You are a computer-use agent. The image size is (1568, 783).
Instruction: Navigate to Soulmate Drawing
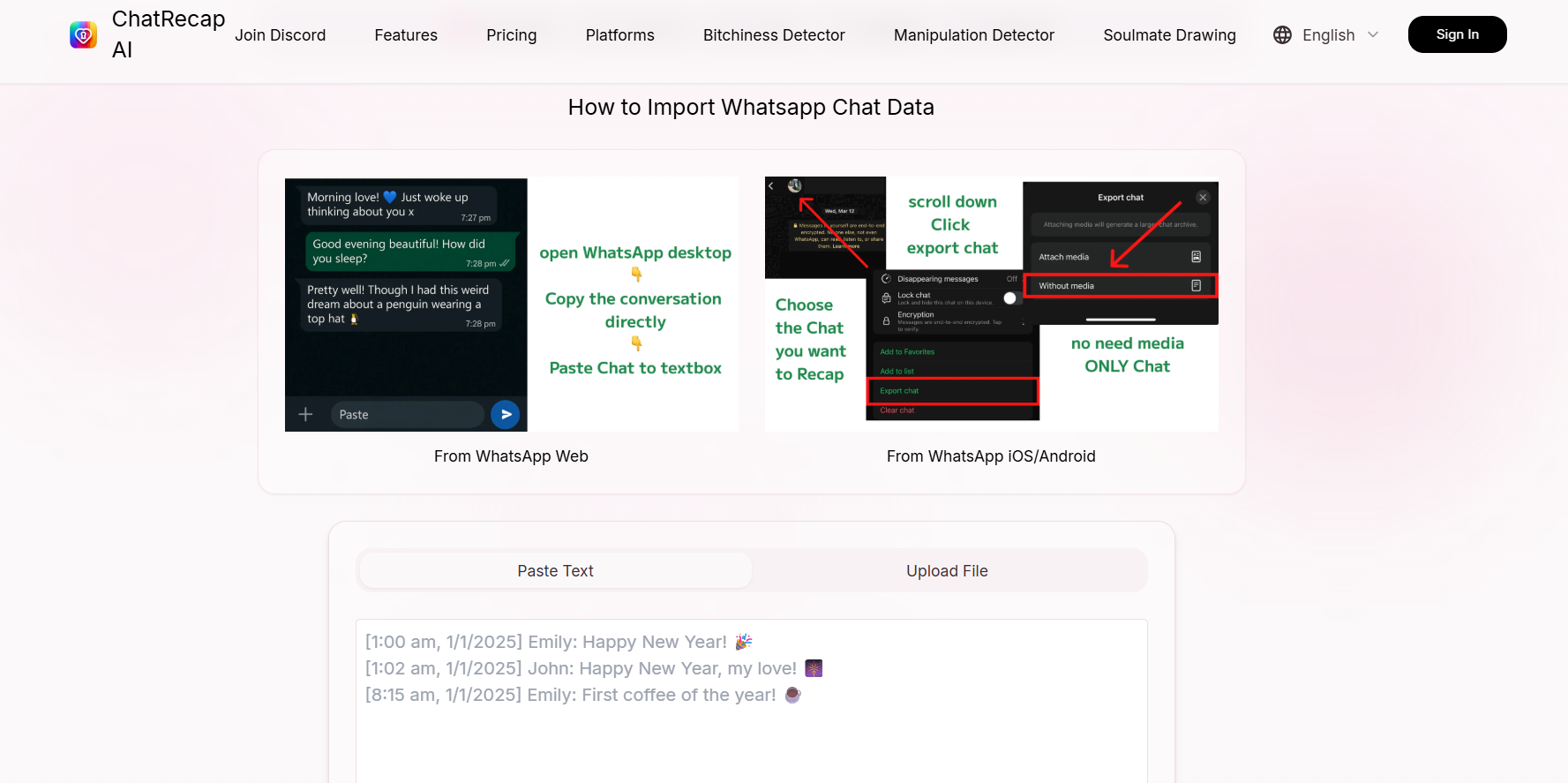pos(1169,35)
